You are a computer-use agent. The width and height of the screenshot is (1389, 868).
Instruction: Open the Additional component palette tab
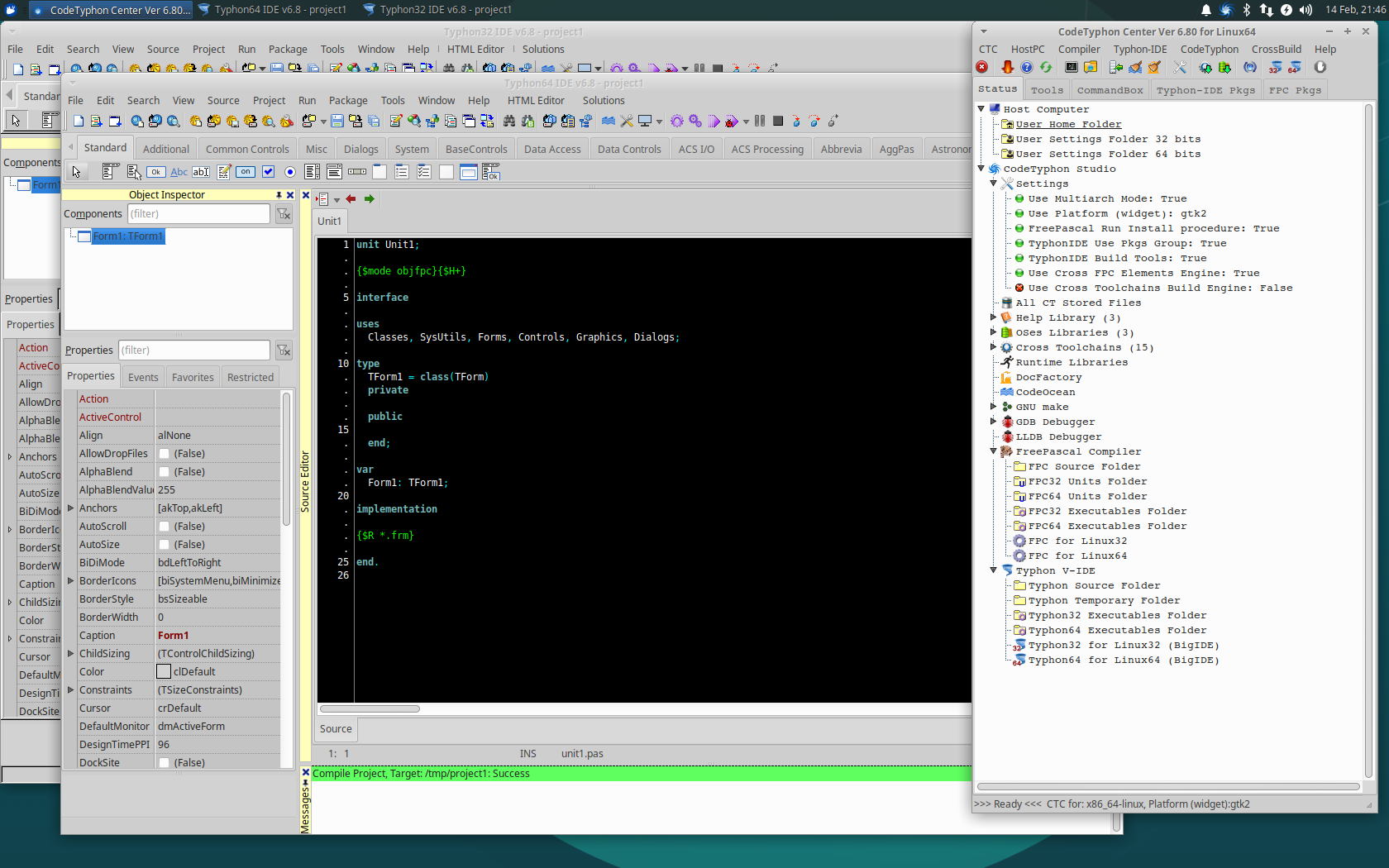click(166, 149)
